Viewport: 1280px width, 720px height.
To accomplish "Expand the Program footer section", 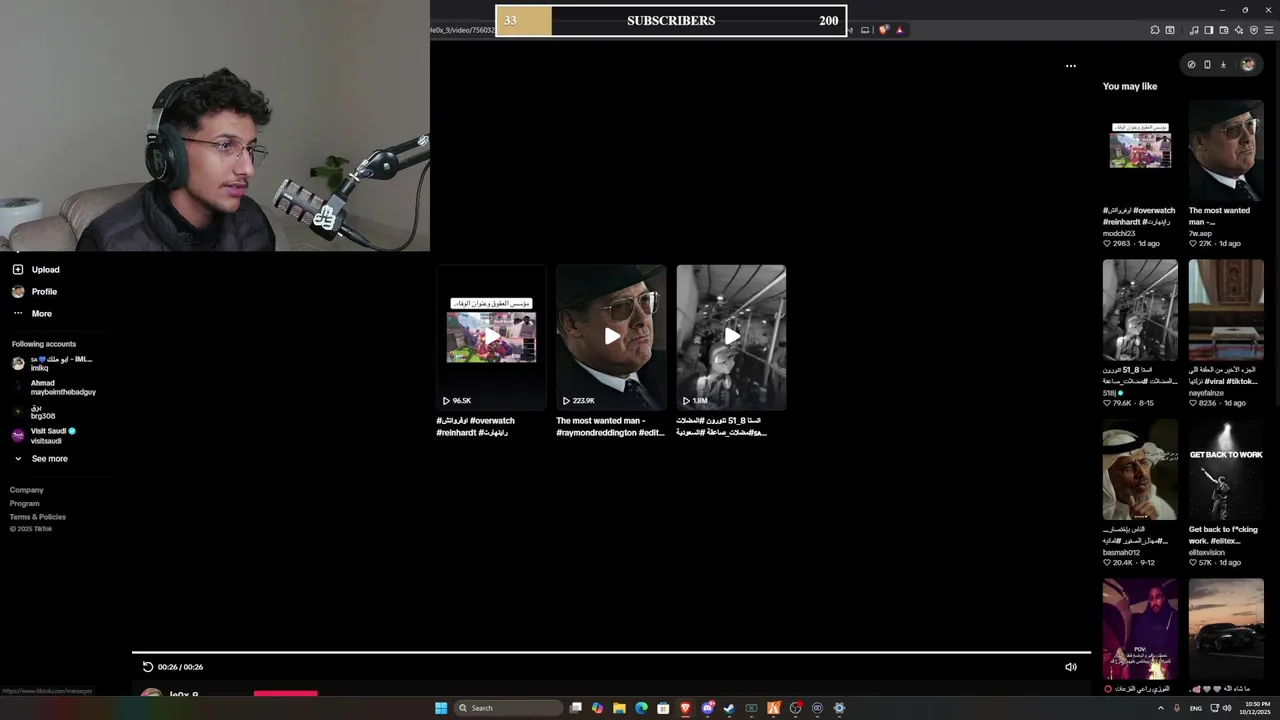I will (x=25, y=503).
